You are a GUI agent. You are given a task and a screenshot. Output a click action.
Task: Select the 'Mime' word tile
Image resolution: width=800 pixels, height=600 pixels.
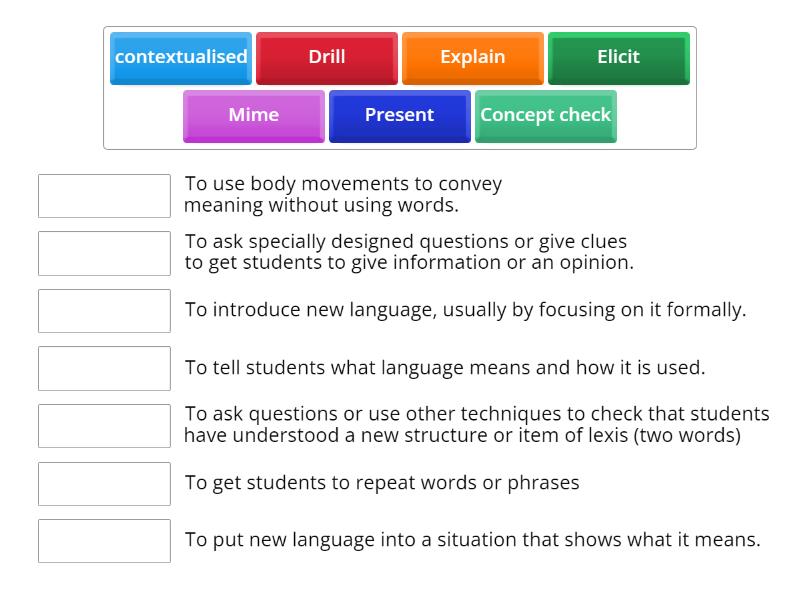point(253,115)
